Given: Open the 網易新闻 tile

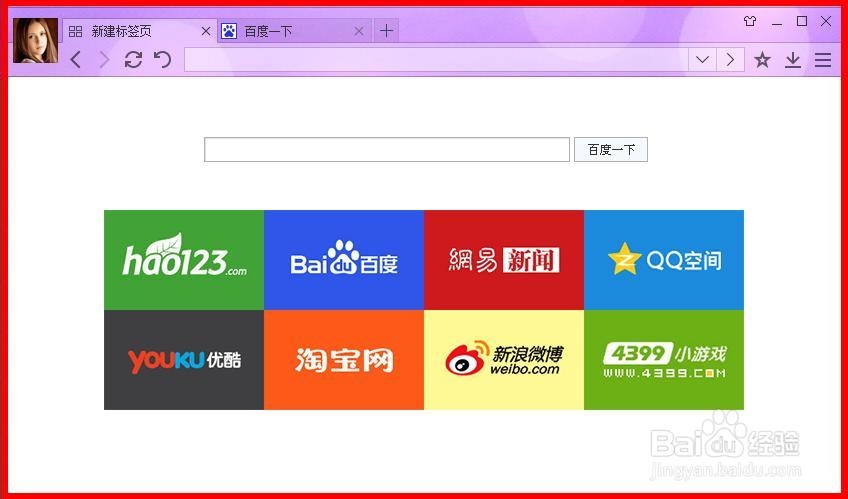Looking at the screenshot, I should pos(504,260).
